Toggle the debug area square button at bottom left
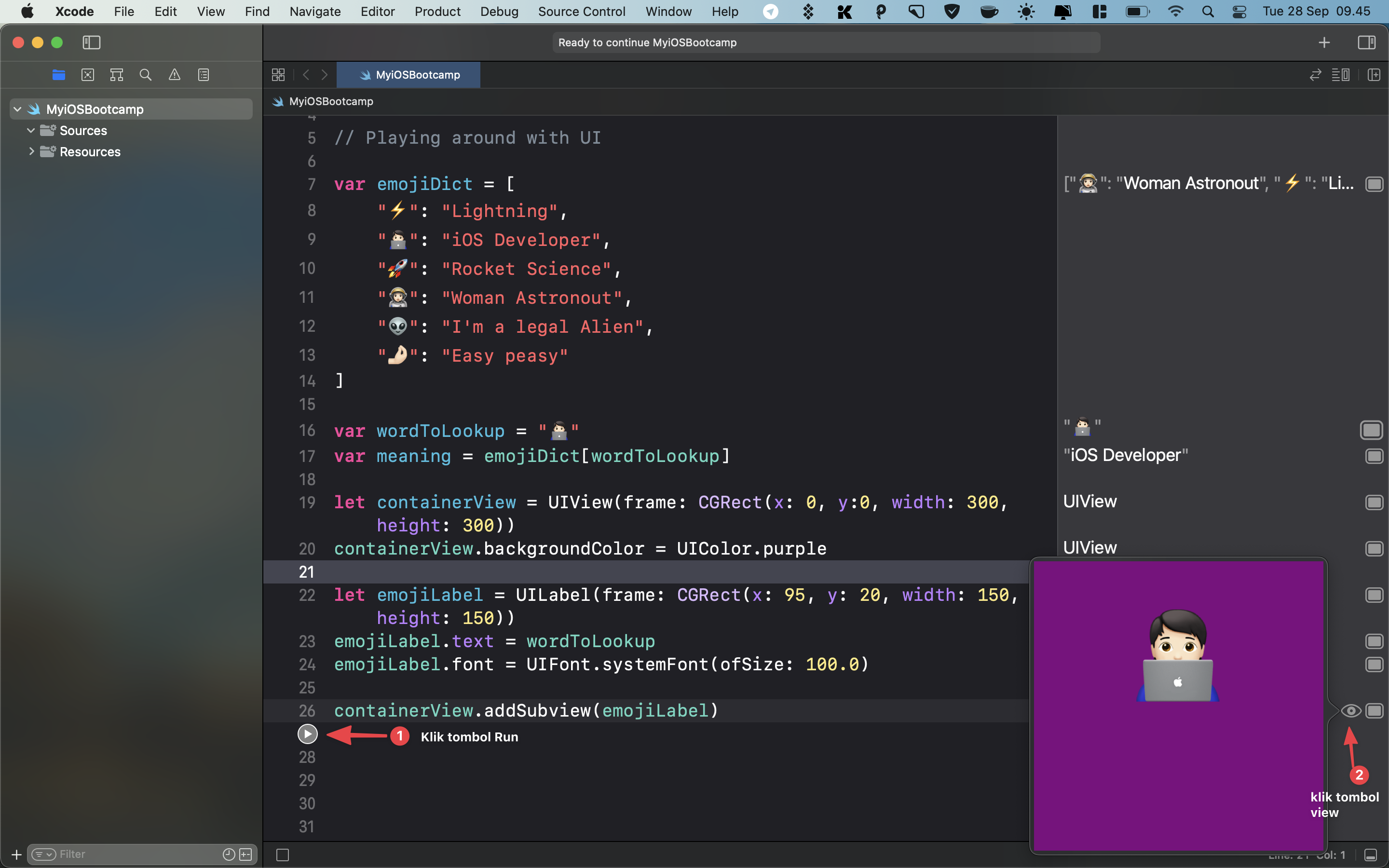The height and width of the screenshot is (868, 1389). pos(283,855)
